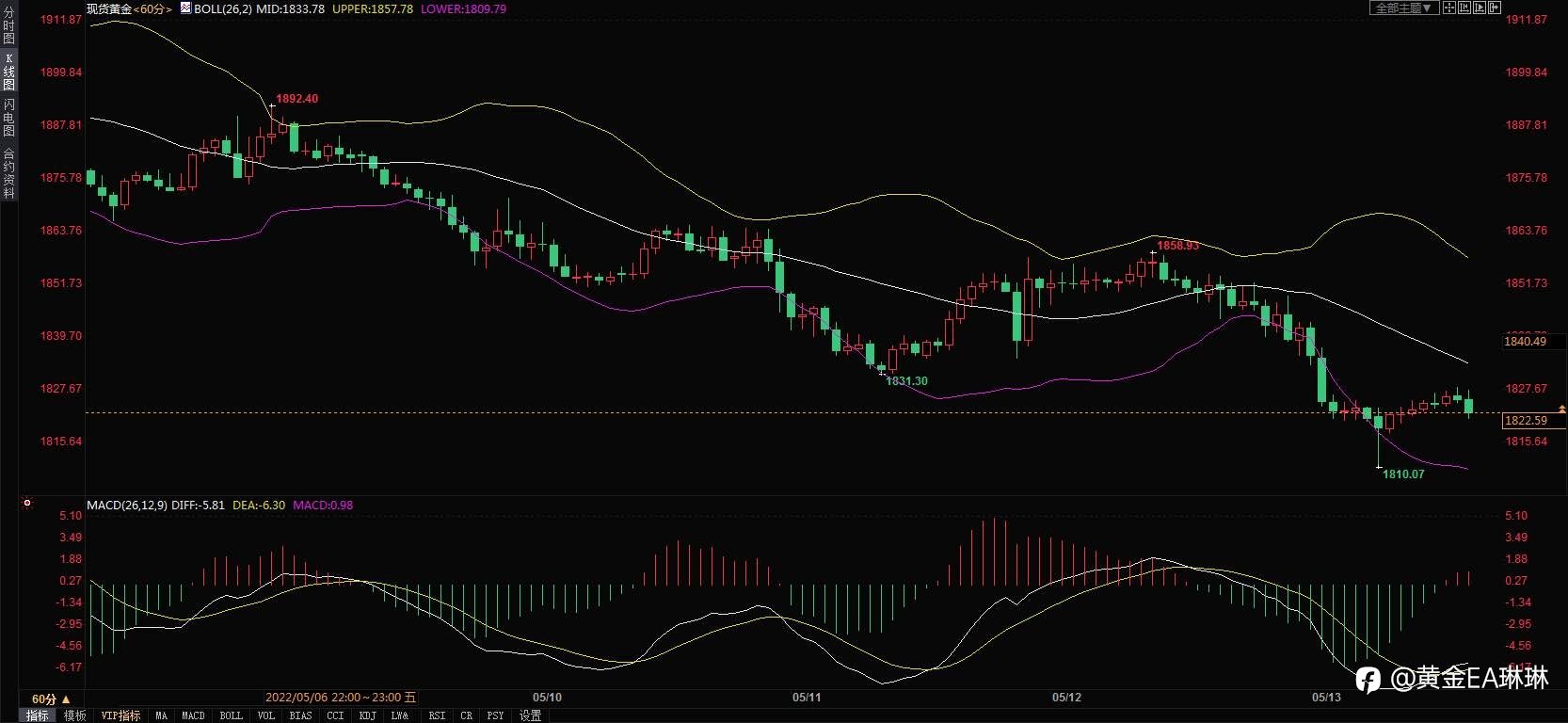Open the 全部主题 theme dropdown
Screen dimensions: 1568x723
tap(1403, 8)
